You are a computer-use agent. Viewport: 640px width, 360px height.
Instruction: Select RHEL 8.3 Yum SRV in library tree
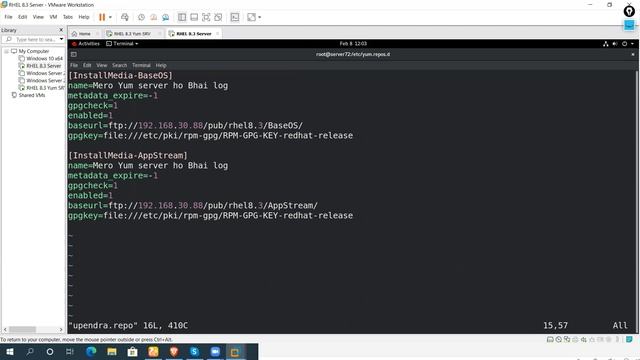(x=45, y=88)
